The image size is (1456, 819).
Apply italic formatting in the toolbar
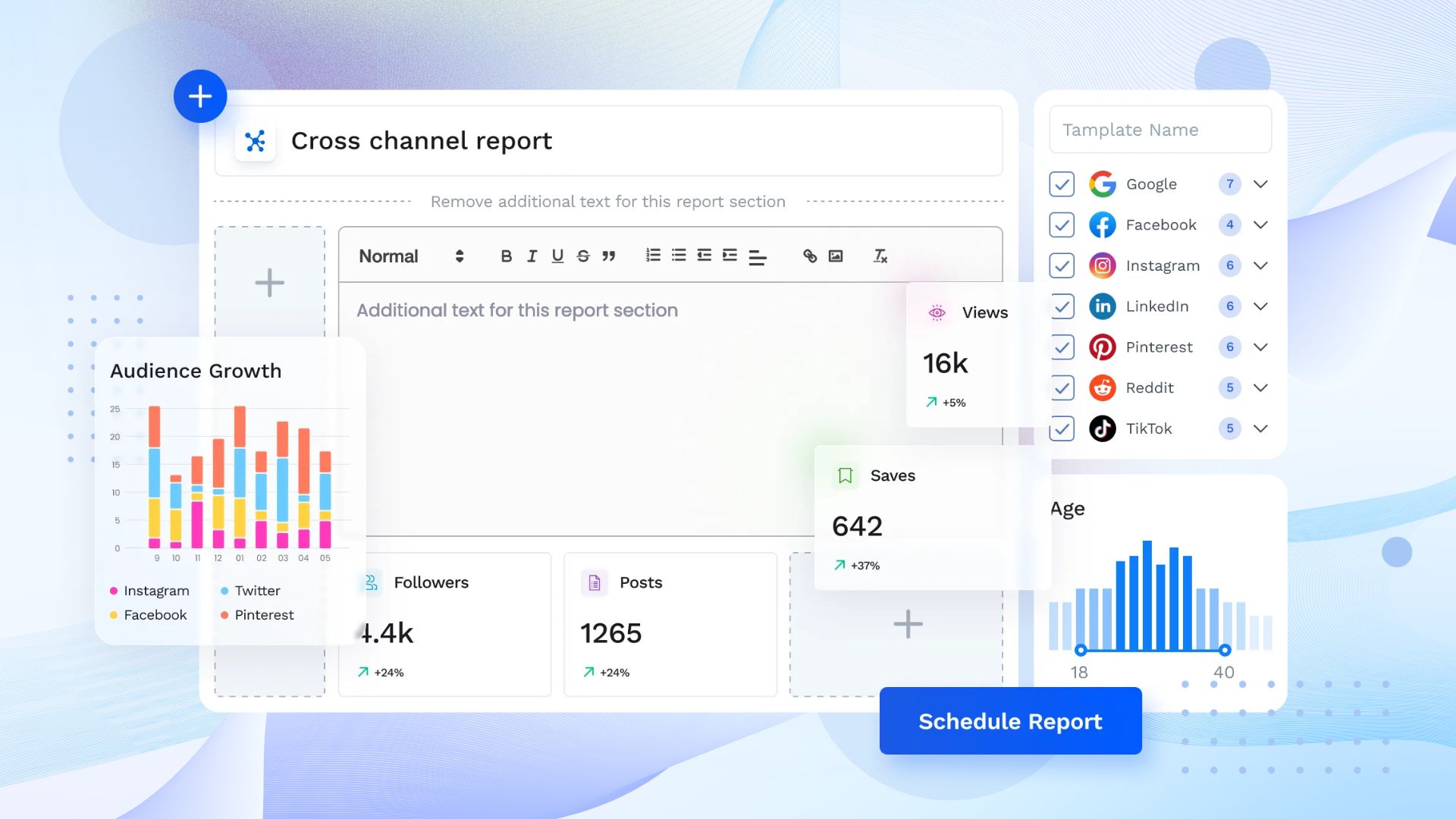[532, 256]
